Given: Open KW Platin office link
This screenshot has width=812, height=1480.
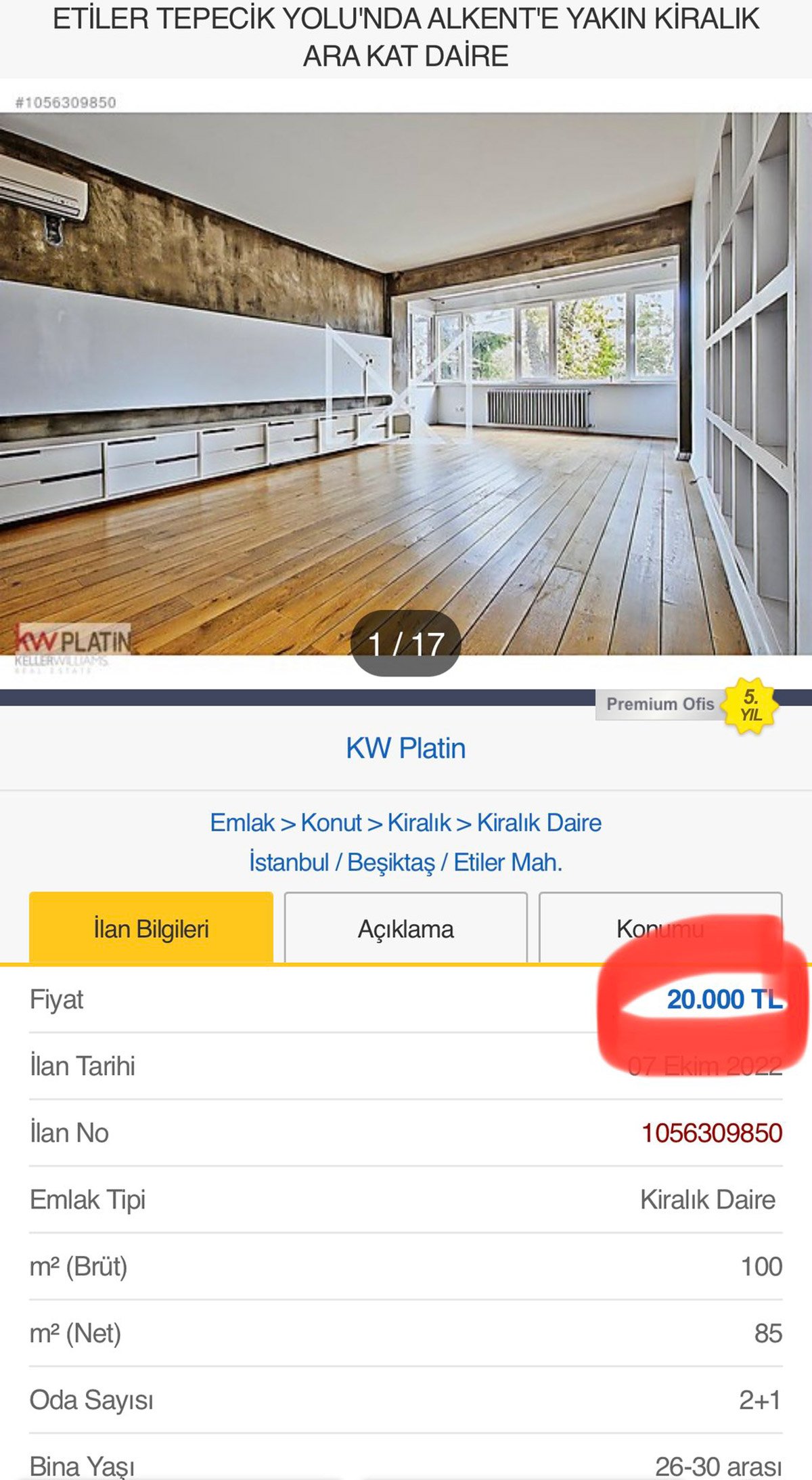Looking at the screenshot, I should click(406, 749).
